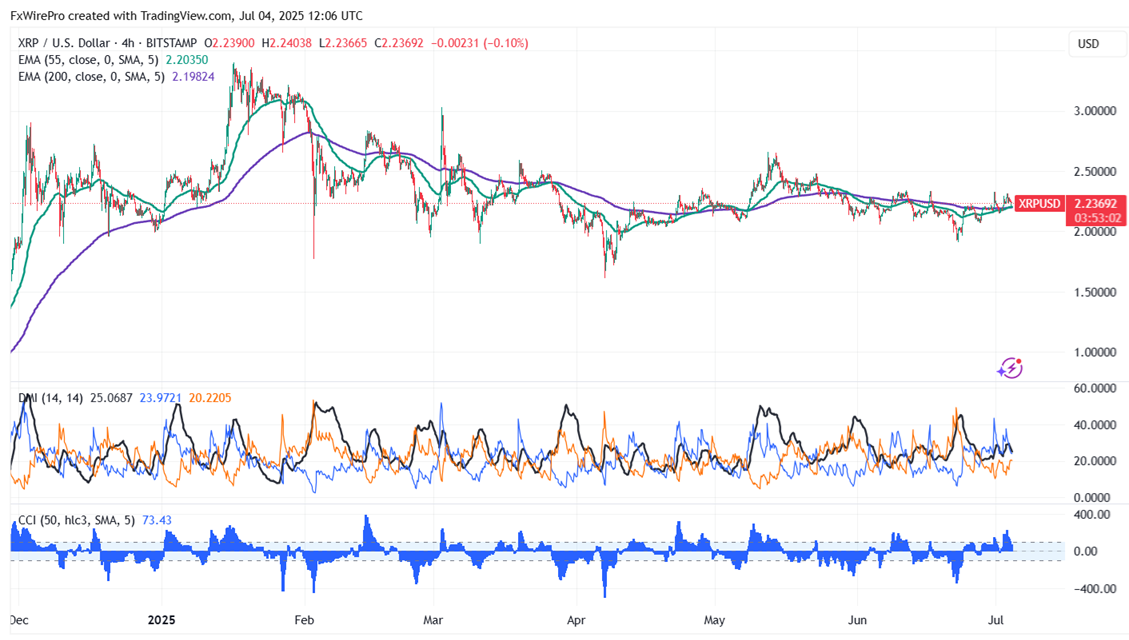Click DMI orange value 20.2205

click(210, 397)
